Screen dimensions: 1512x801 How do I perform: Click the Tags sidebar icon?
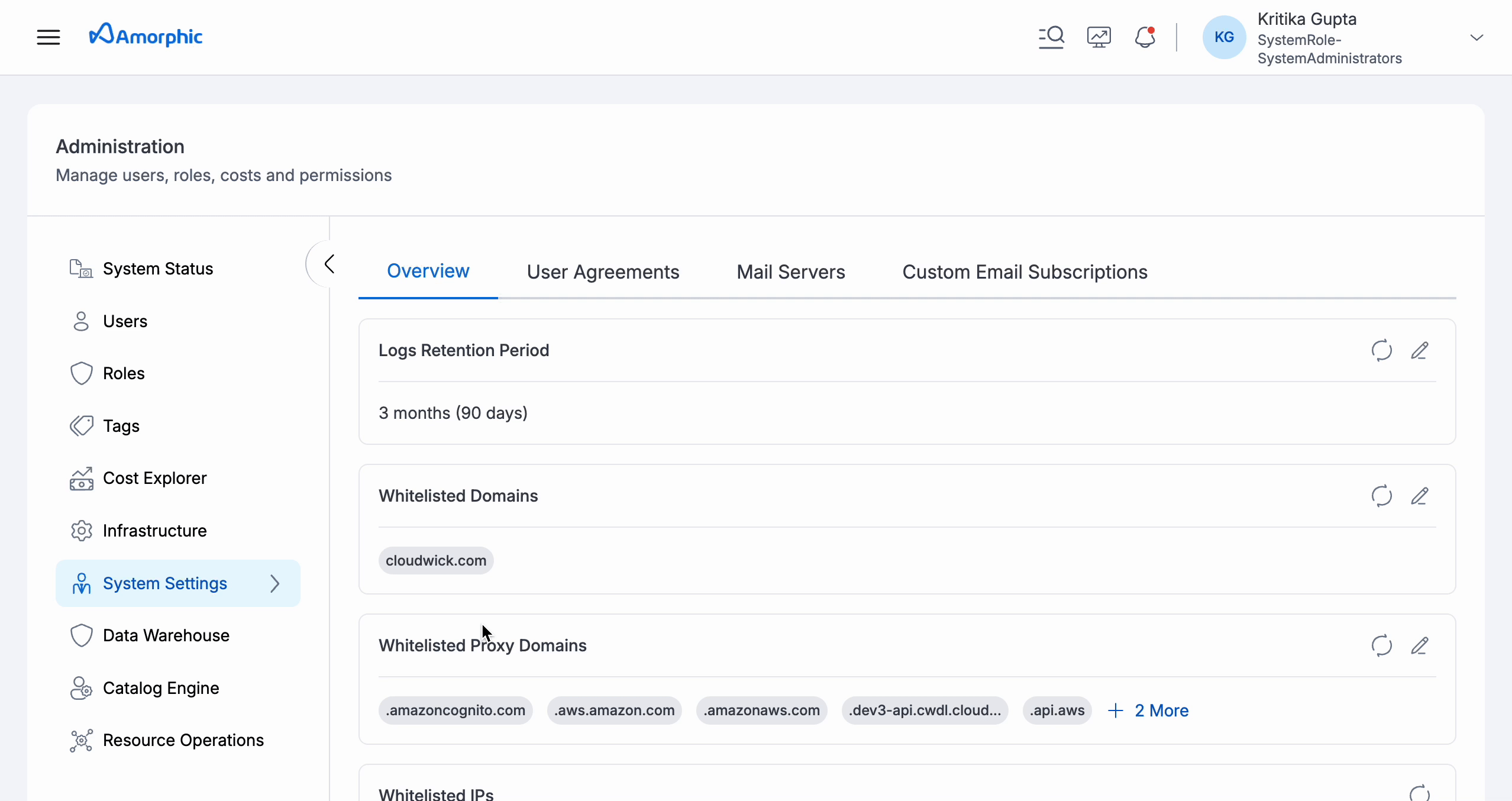tap(81, 425)
